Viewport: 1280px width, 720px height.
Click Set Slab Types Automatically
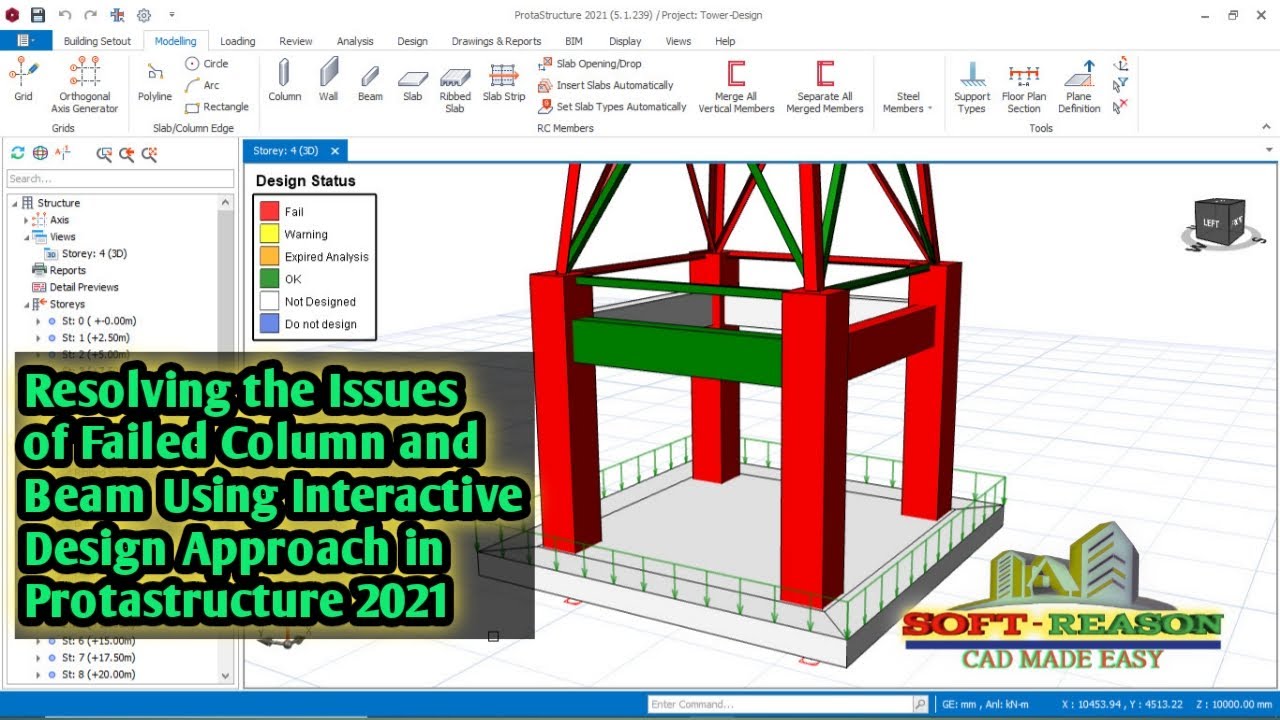pyautogui.click(x=611, y=107)
